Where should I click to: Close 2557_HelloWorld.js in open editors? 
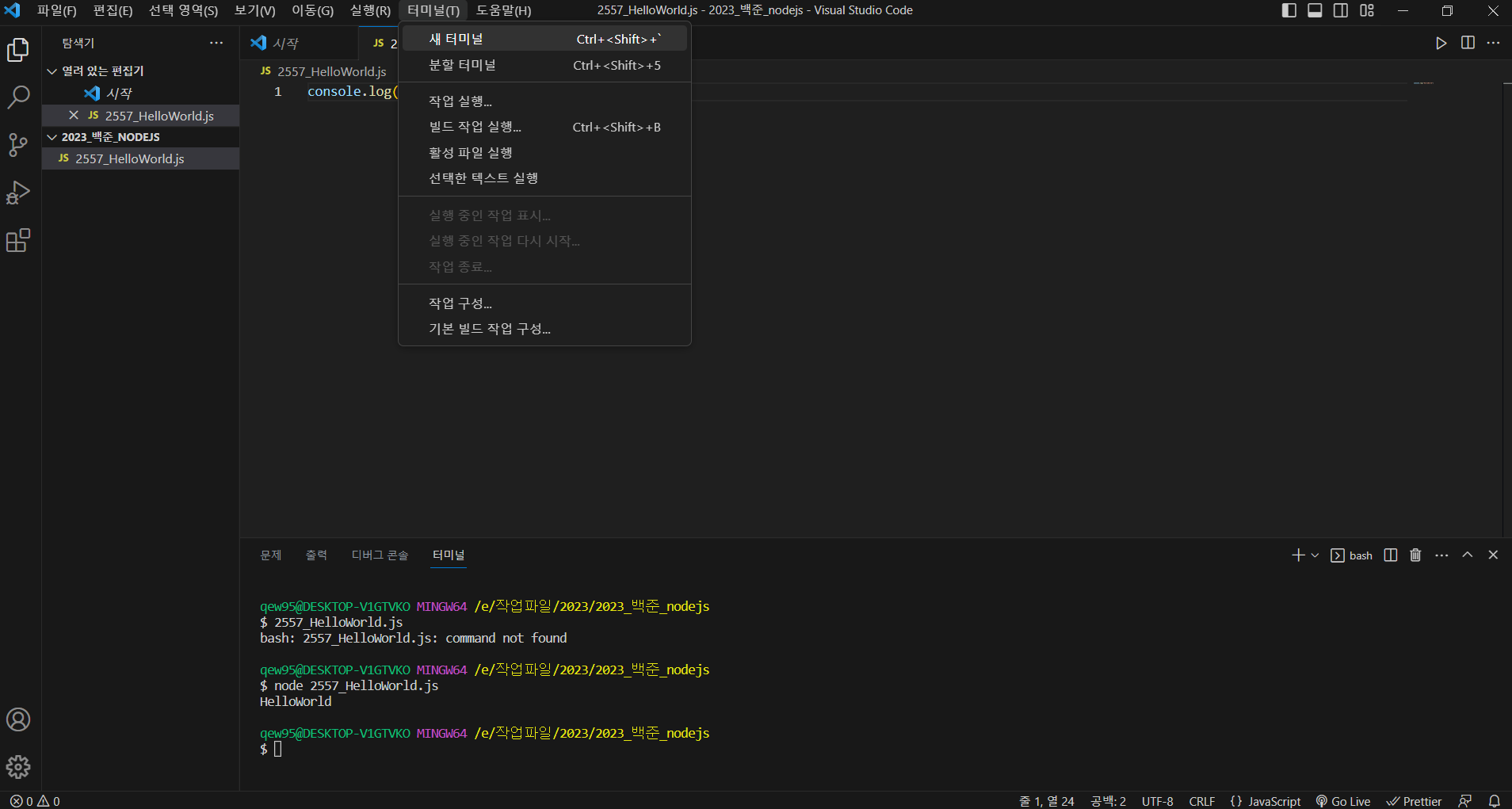(x=74, y=116)
